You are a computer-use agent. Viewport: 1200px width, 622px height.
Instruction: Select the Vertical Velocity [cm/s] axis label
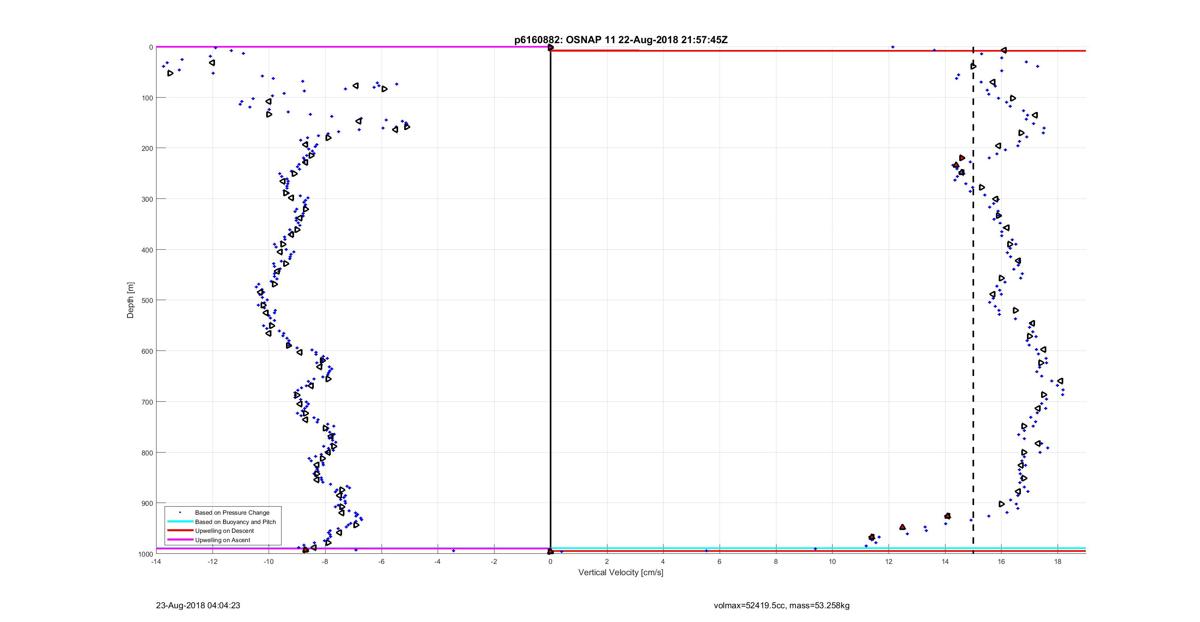(x=620, y=573)
